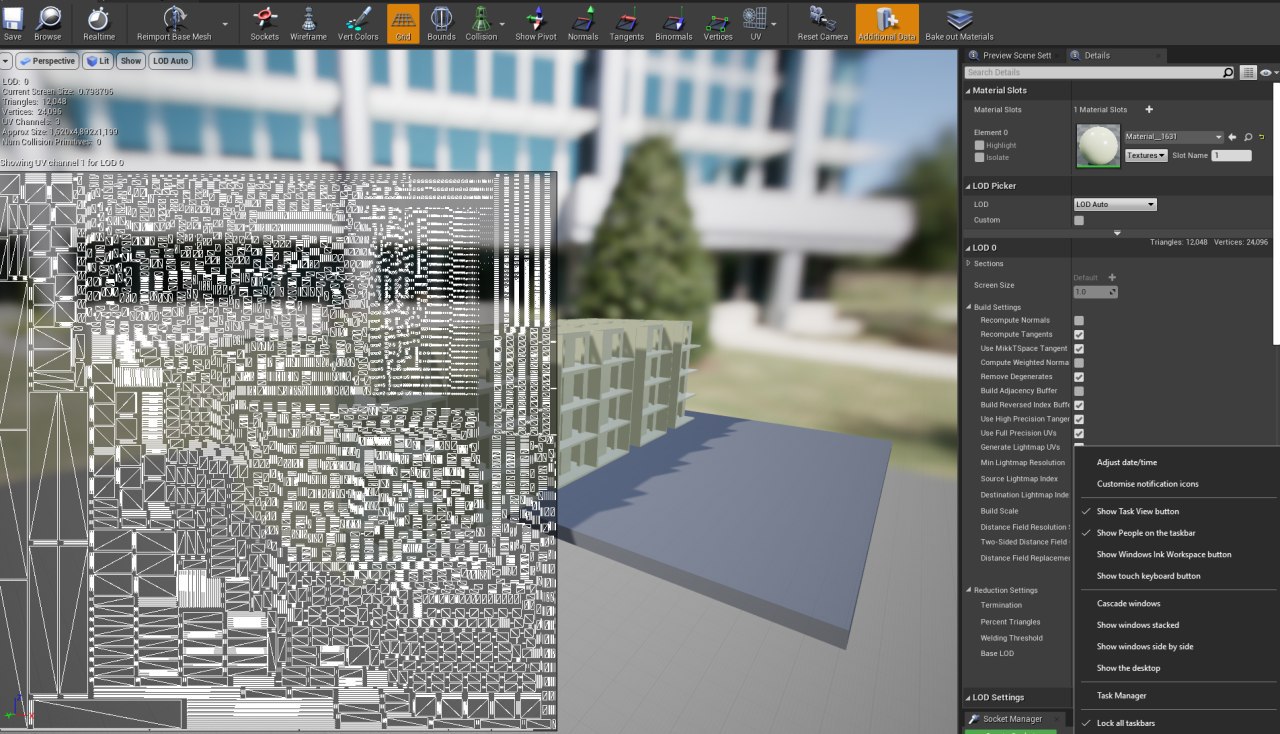Open the viewport Show button

click(x=131, y=61)
